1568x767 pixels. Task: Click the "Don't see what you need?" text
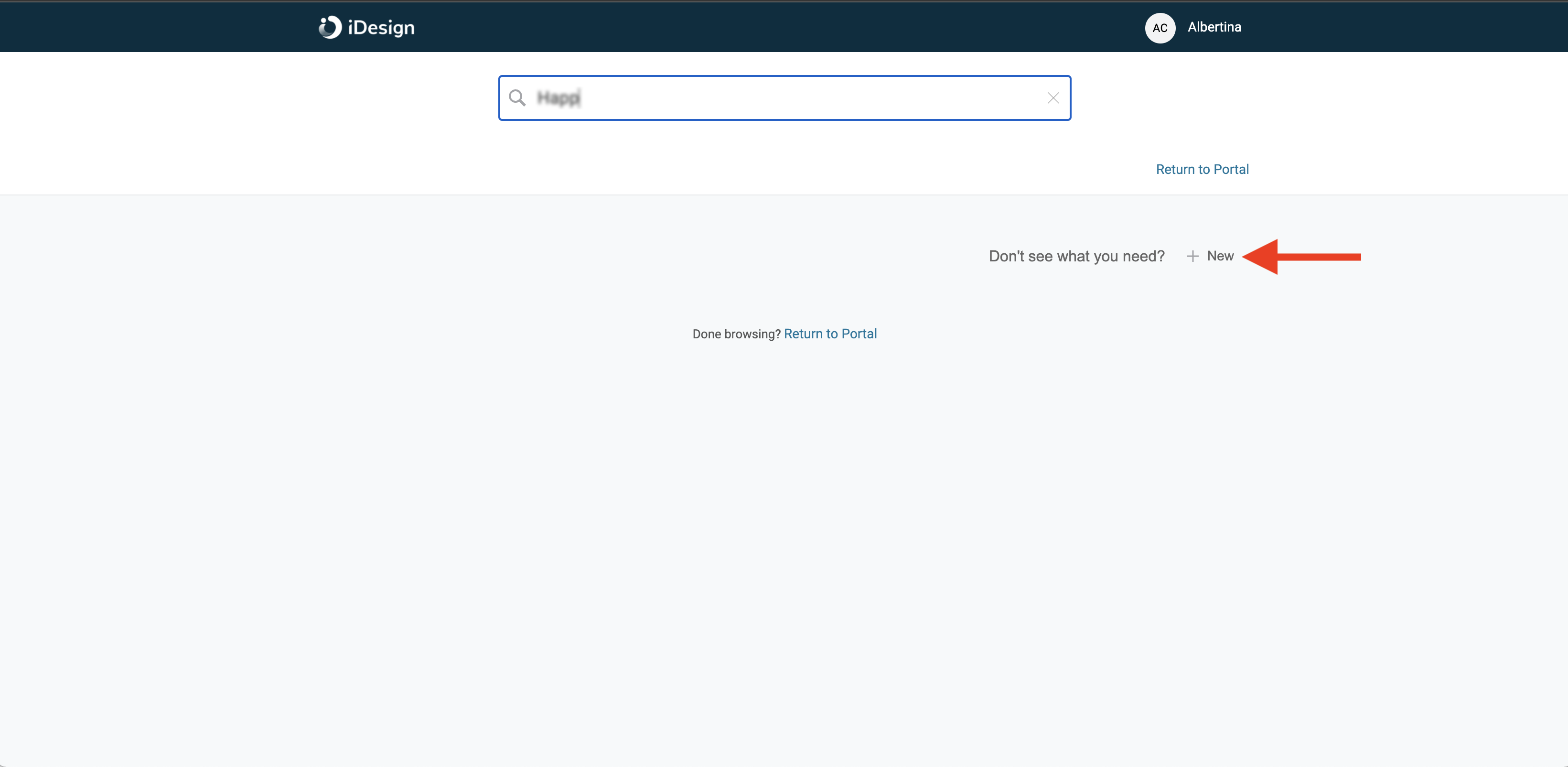(1076, 256)
